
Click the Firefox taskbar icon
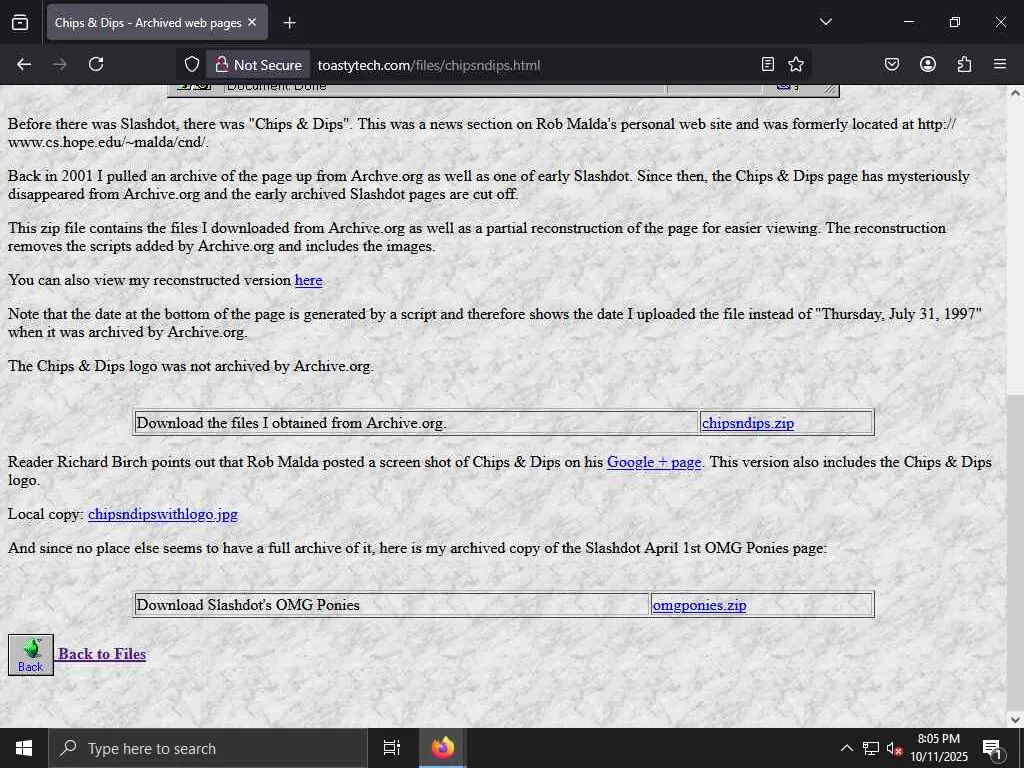click(x=443, y=748)
